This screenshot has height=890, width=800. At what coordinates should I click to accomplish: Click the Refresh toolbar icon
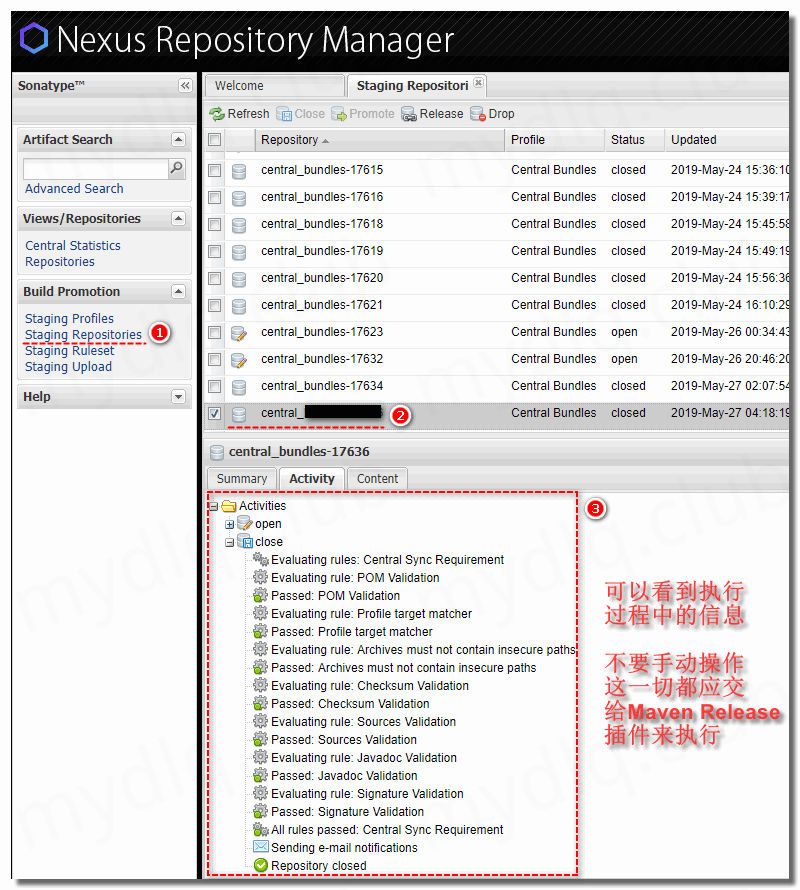(x=216, y=114)
